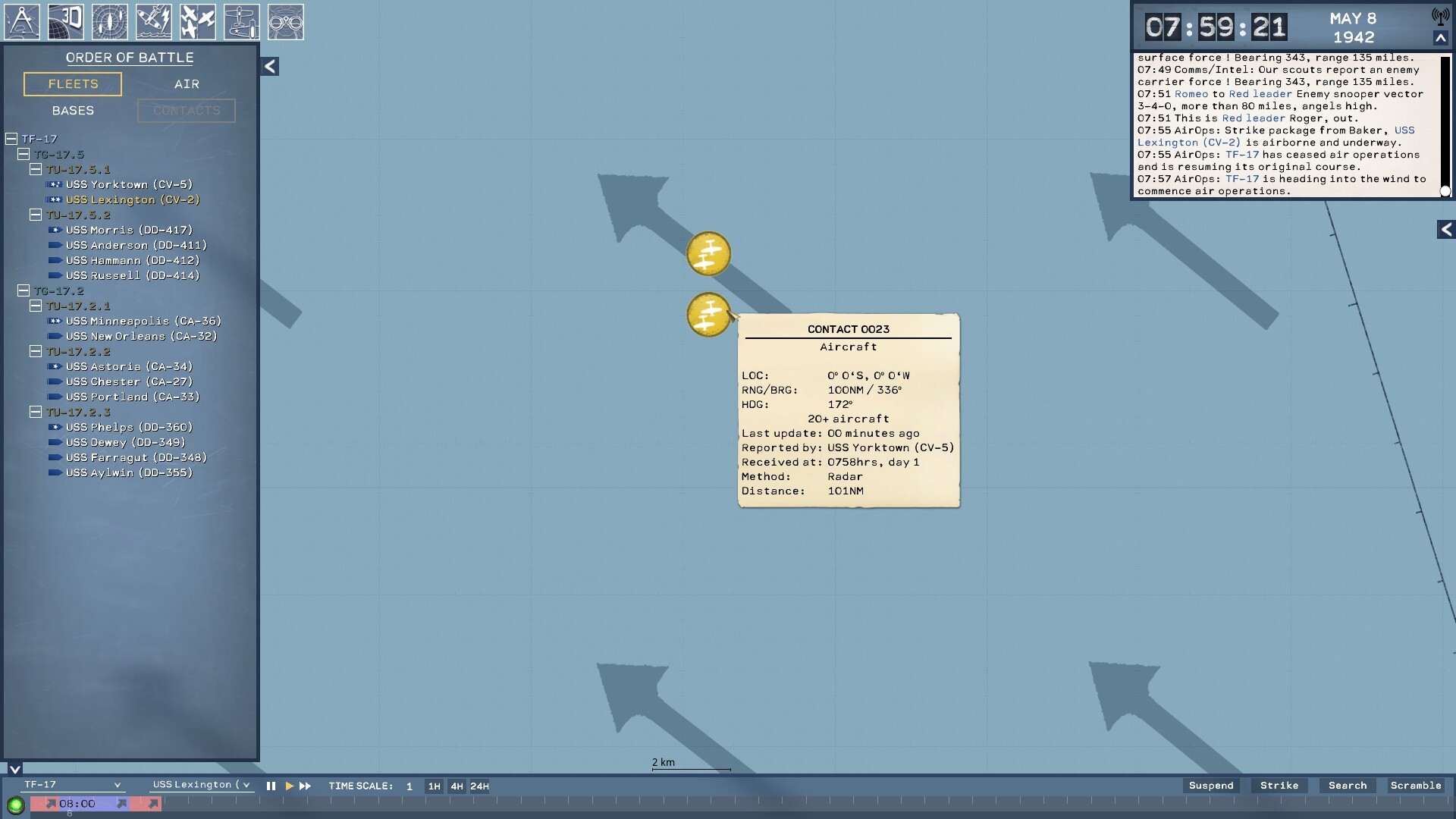The height and width of the screenshot is (819, 1456).
Task: Collapse the Order of Battle side panel
Action: click(270, 67)
